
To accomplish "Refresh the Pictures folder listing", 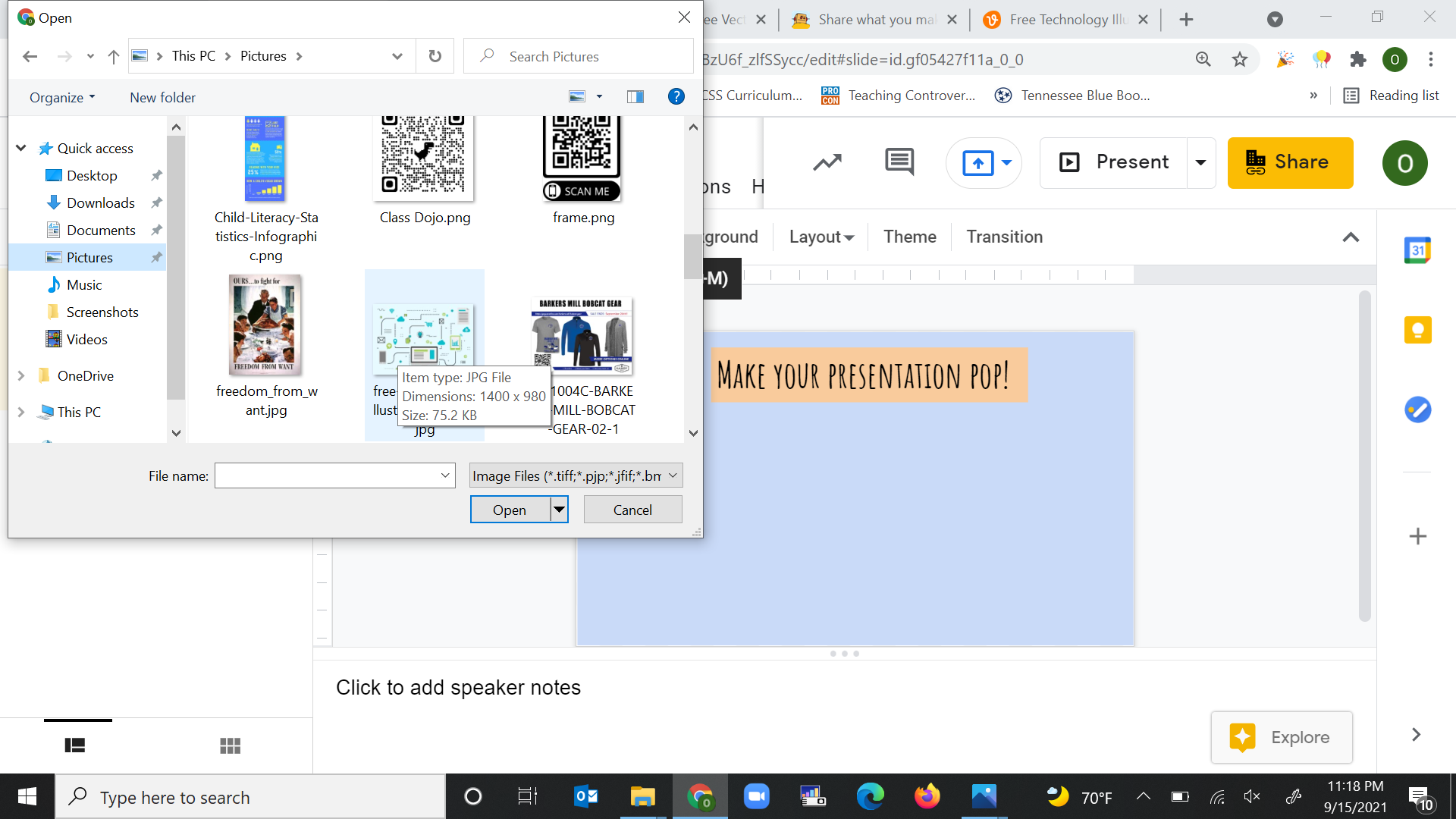I will [434, 55].
